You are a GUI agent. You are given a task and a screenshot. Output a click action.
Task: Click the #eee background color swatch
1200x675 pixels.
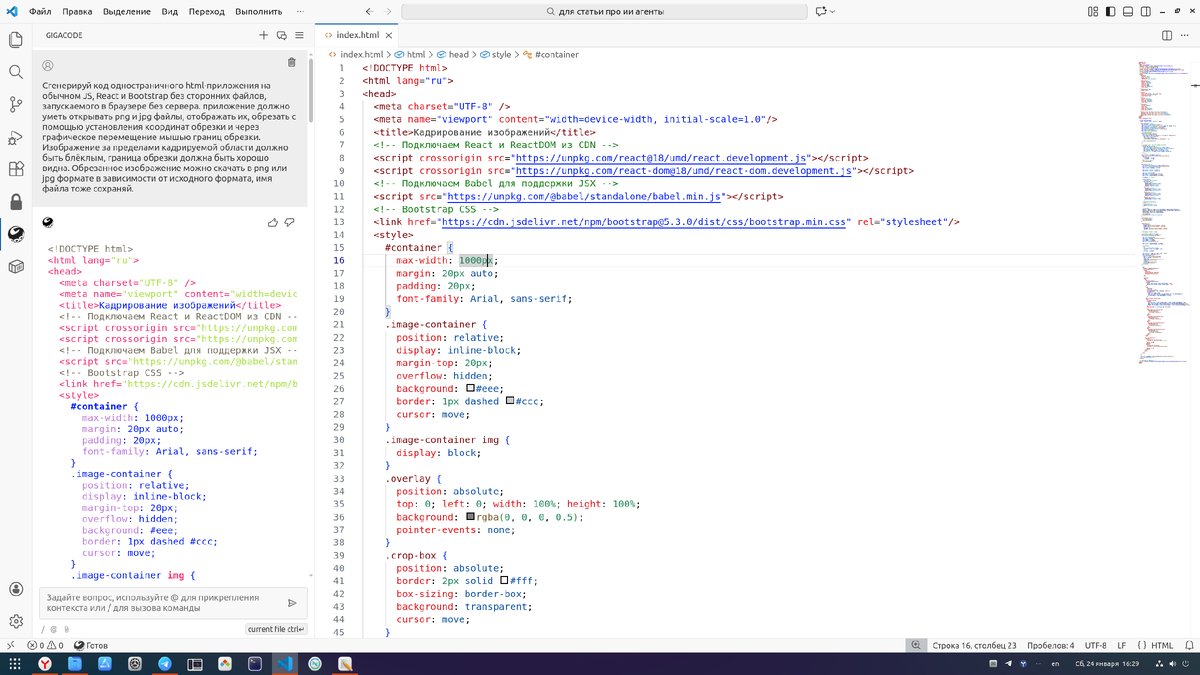470,388
